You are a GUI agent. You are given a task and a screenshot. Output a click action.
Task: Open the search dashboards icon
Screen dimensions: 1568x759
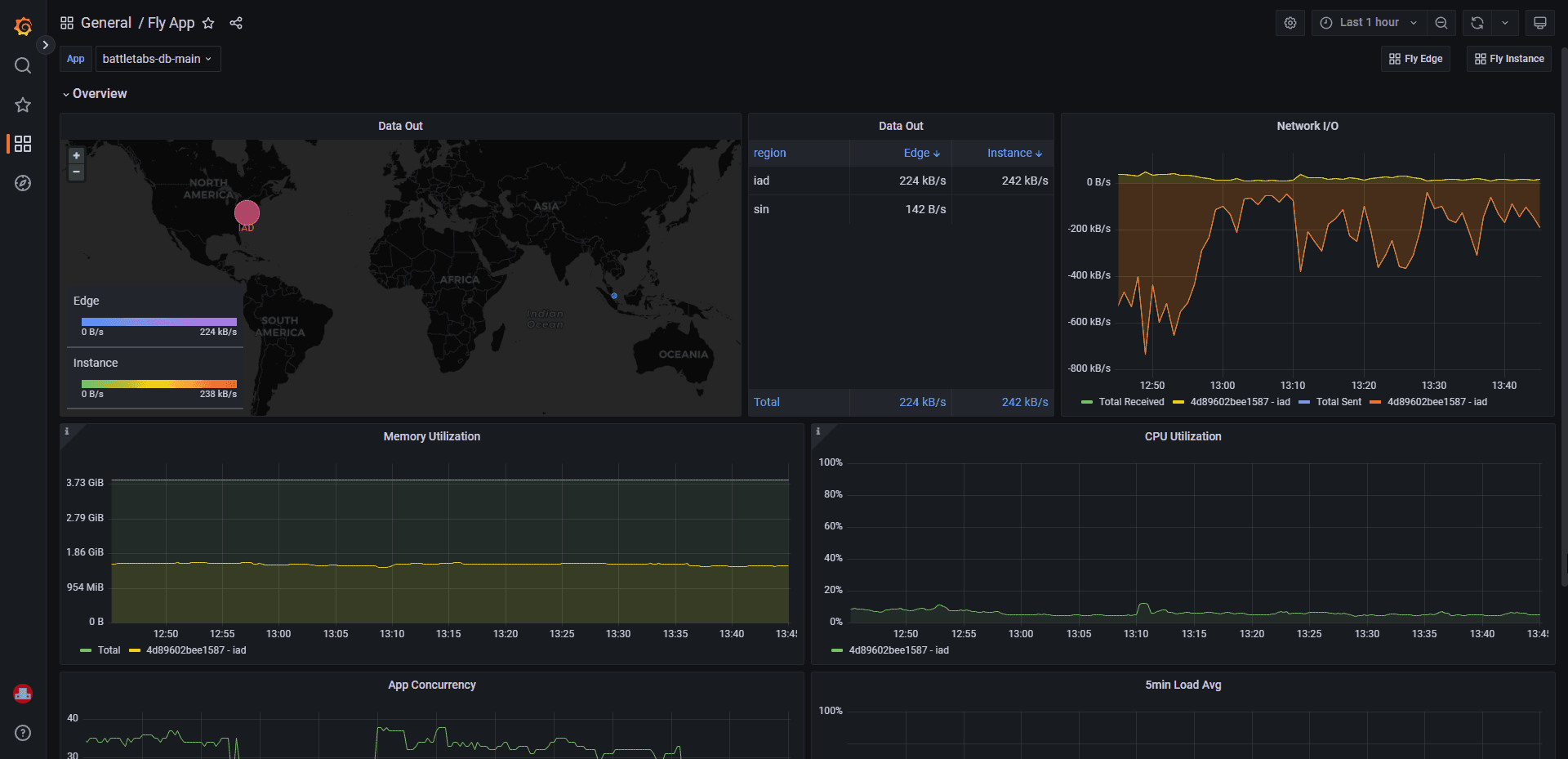[23, 65]
